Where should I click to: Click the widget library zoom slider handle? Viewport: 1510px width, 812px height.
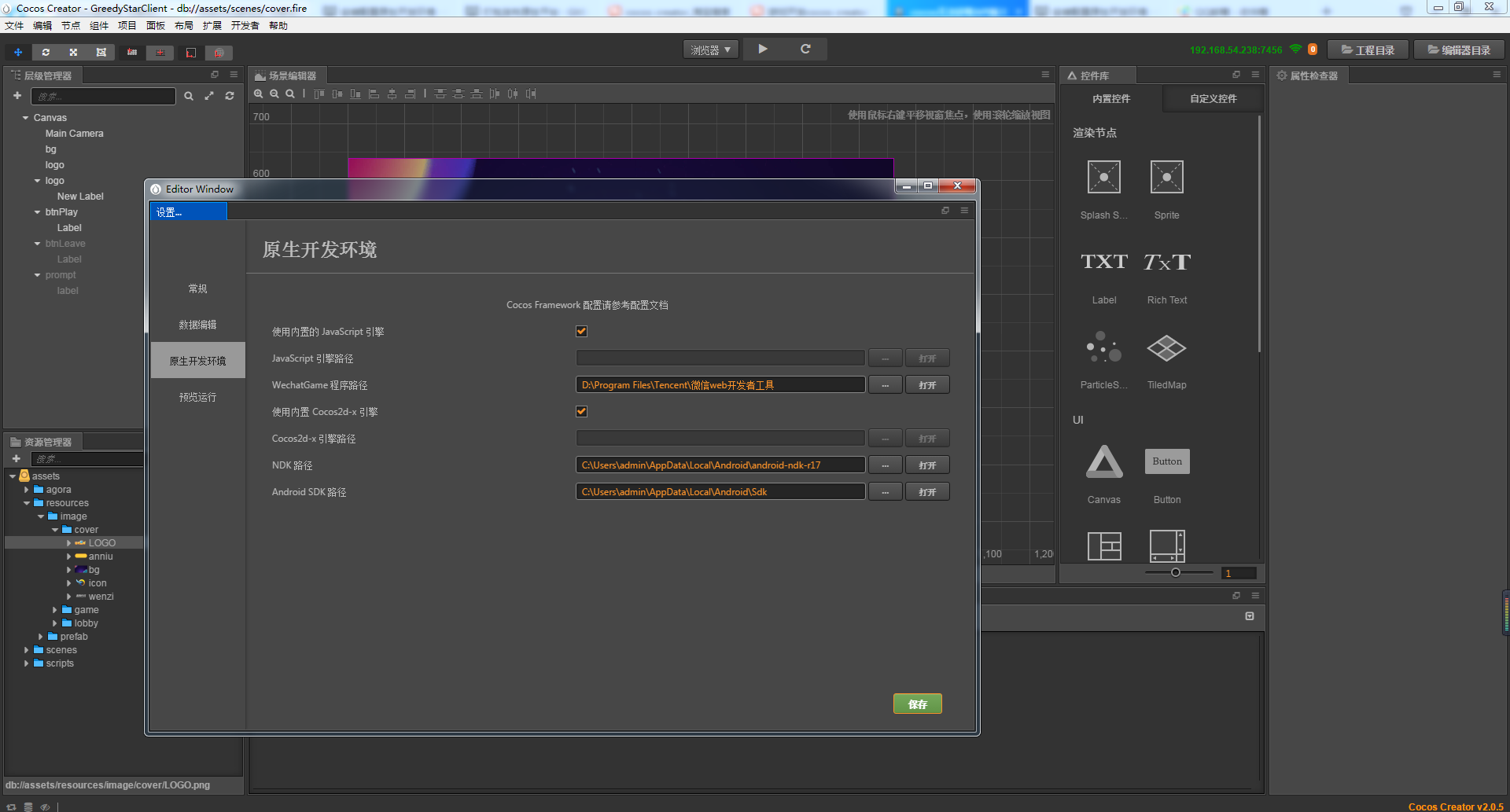(x=1176, y=572)
